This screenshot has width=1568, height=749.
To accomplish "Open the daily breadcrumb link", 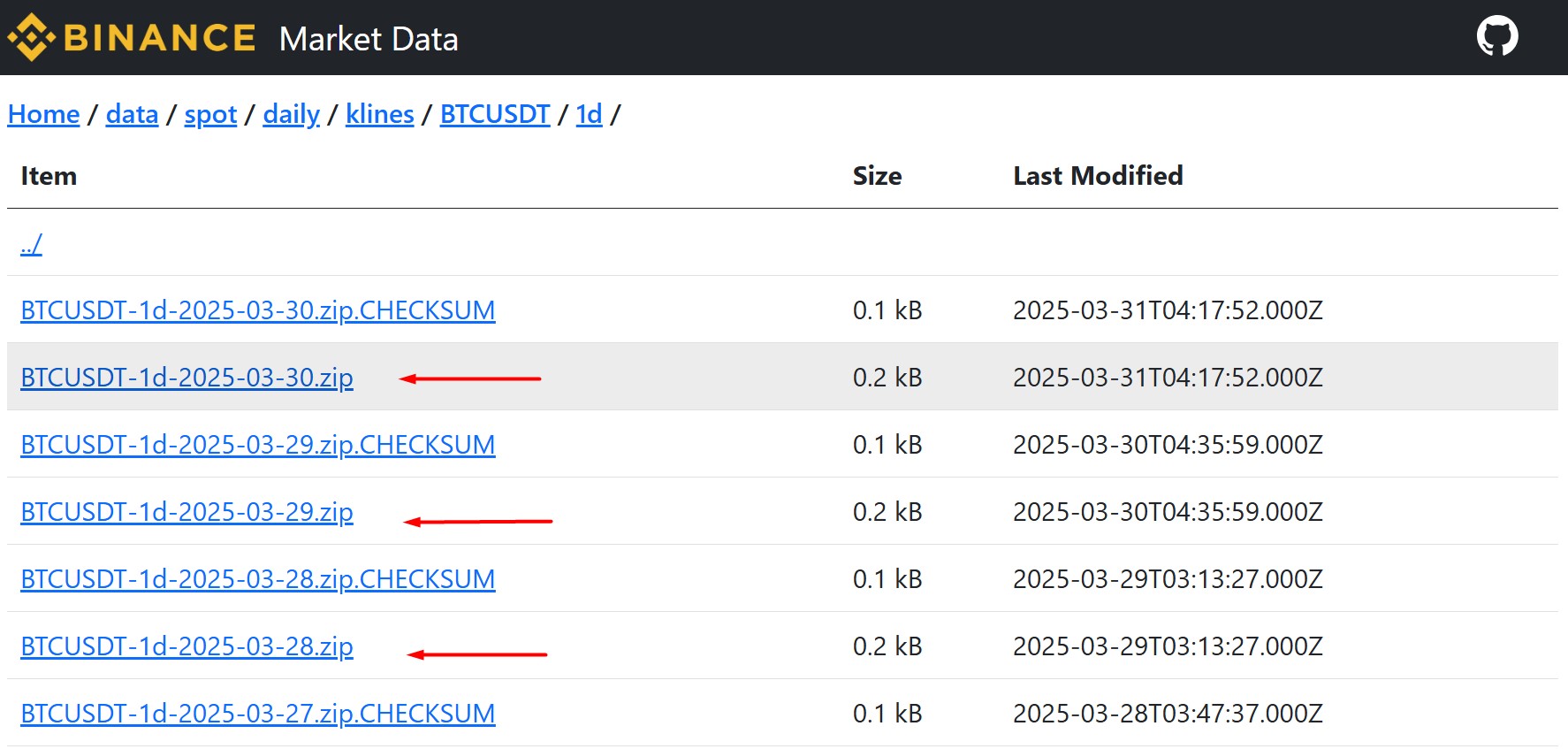I will tap(291, 114).
